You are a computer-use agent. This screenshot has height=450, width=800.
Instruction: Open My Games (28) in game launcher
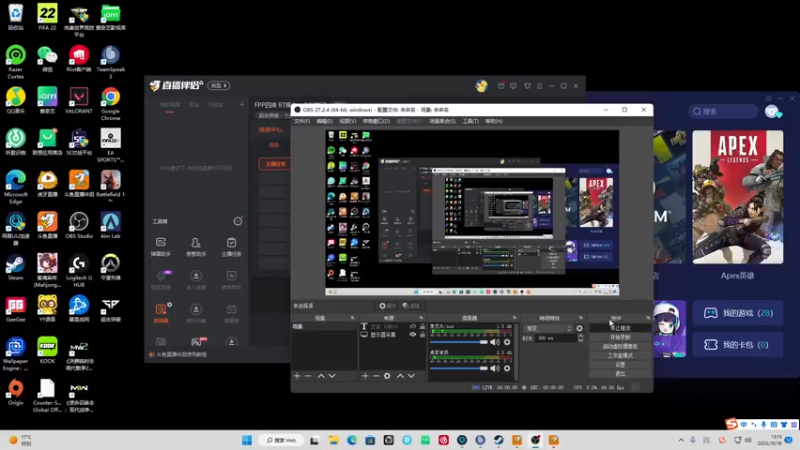[x=738, y=313]
